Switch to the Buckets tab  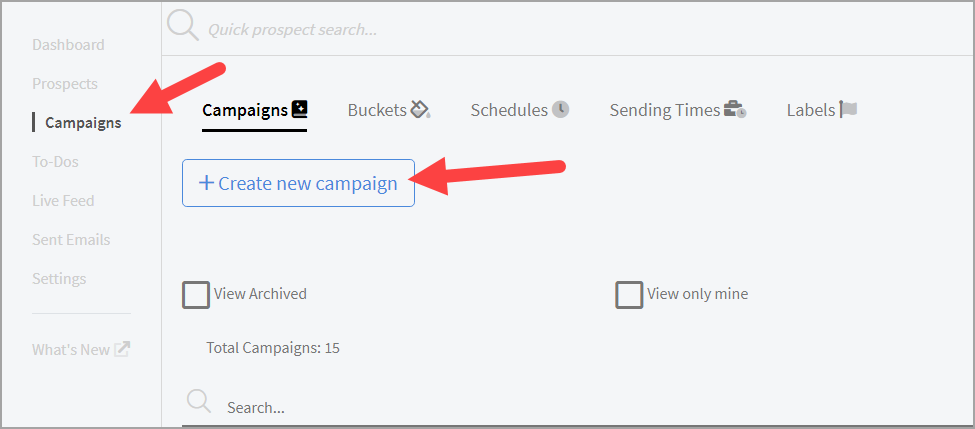[377, 110]
